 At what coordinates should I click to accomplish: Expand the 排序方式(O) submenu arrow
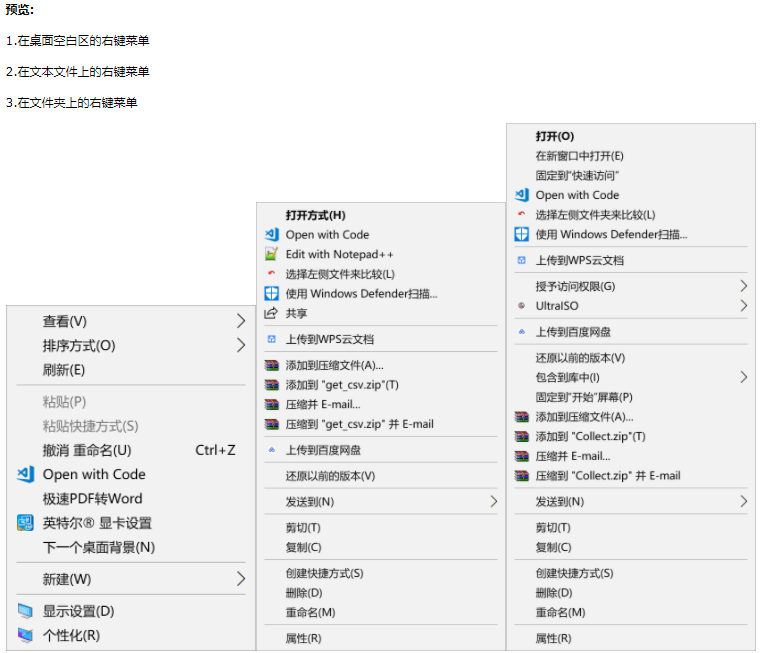click(241, 345)
